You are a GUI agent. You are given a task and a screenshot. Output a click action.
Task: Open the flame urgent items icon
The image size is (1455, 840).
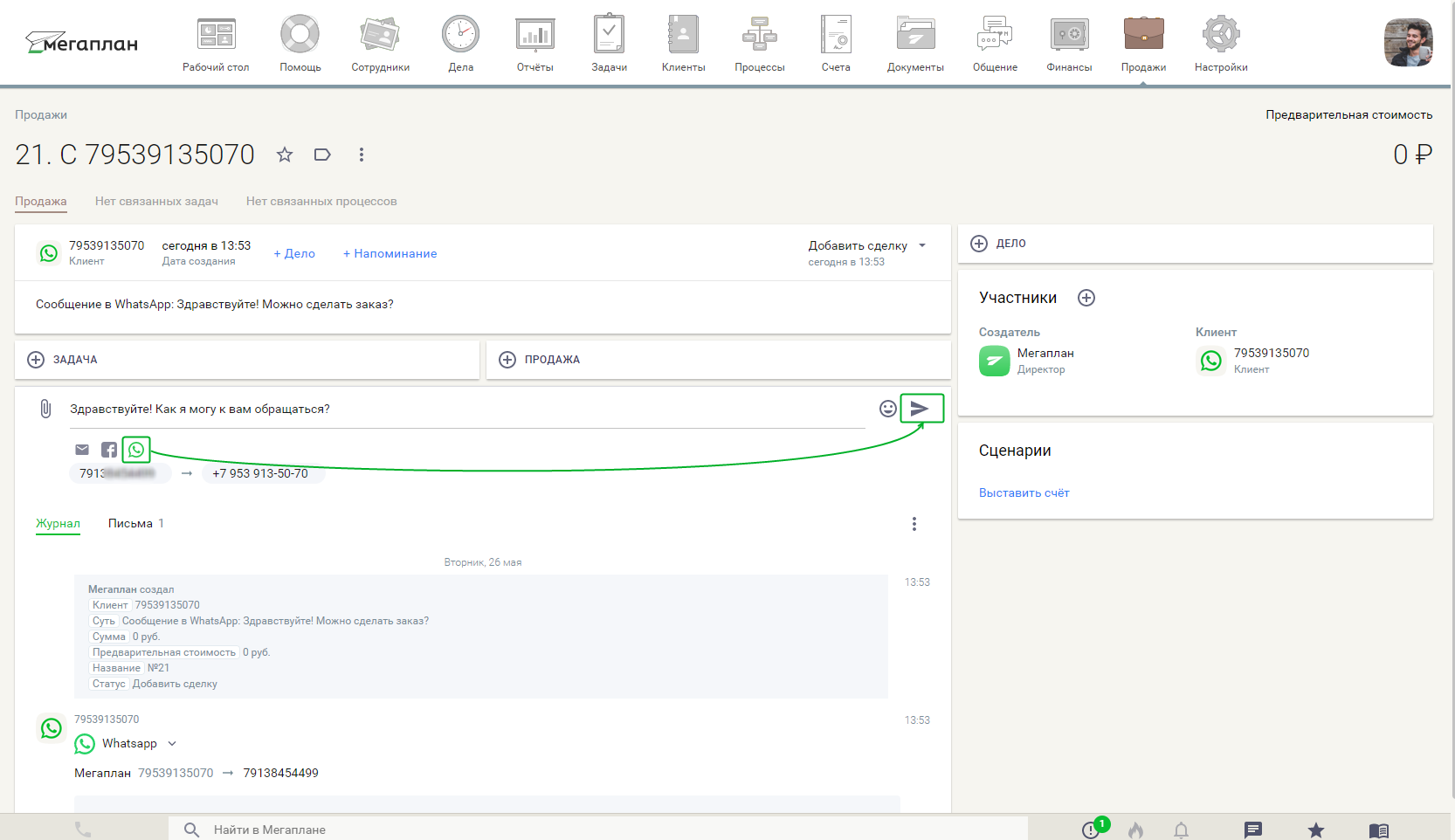1135,830
